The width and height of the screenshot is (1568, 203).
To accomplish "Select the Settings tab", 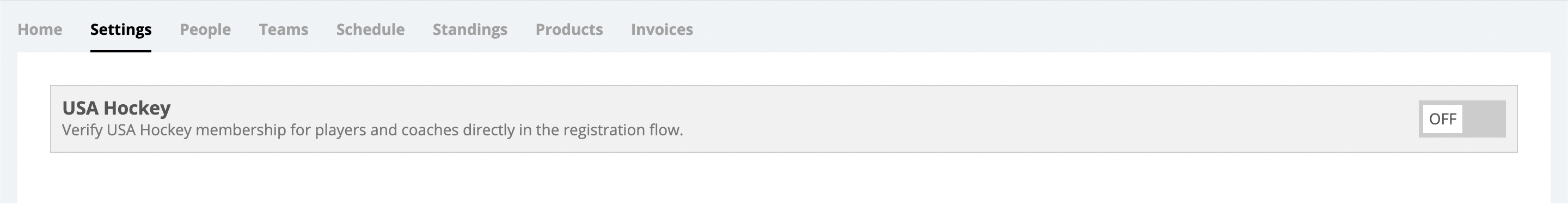I will click(120, 29).
